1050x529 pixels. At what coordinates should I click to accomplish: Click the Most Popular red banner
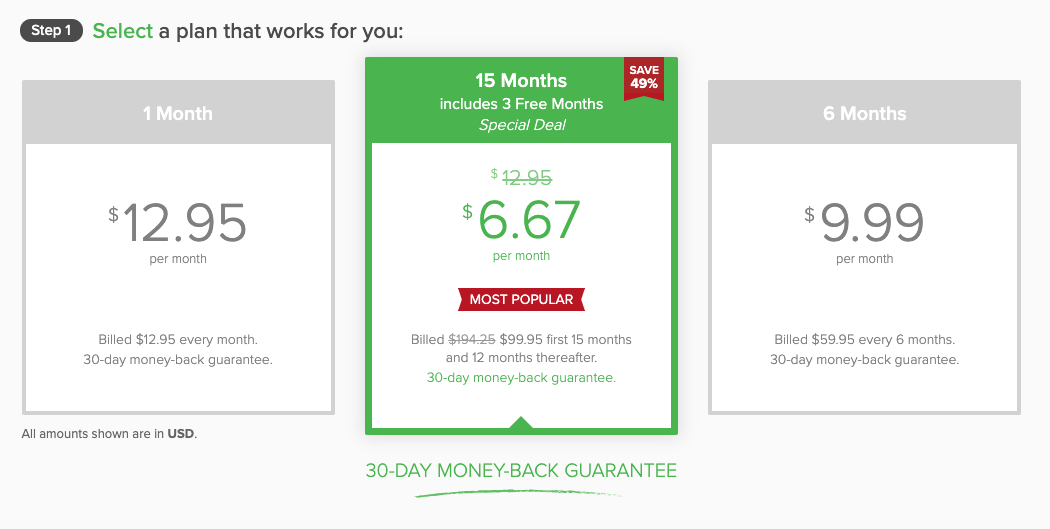tap(521, 299)
